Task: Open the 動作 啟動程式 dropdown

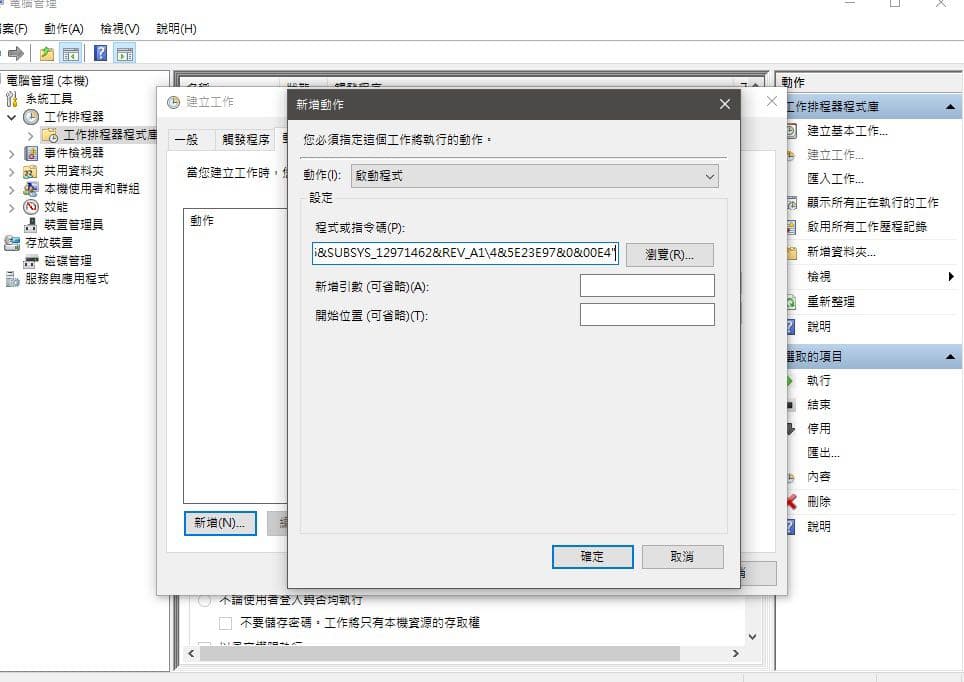Action: point(534,176)
